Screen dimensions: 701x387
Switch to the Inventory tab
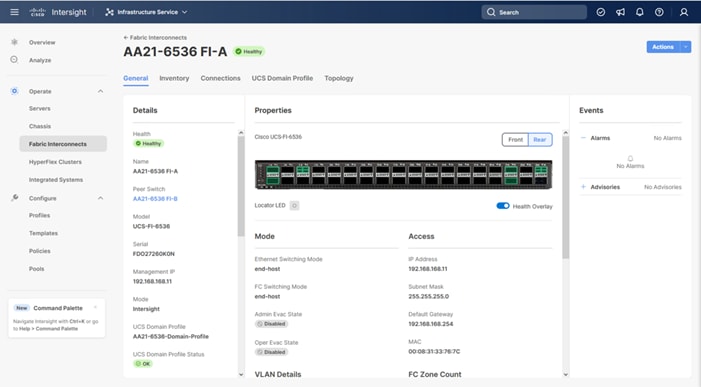[174, 78]
